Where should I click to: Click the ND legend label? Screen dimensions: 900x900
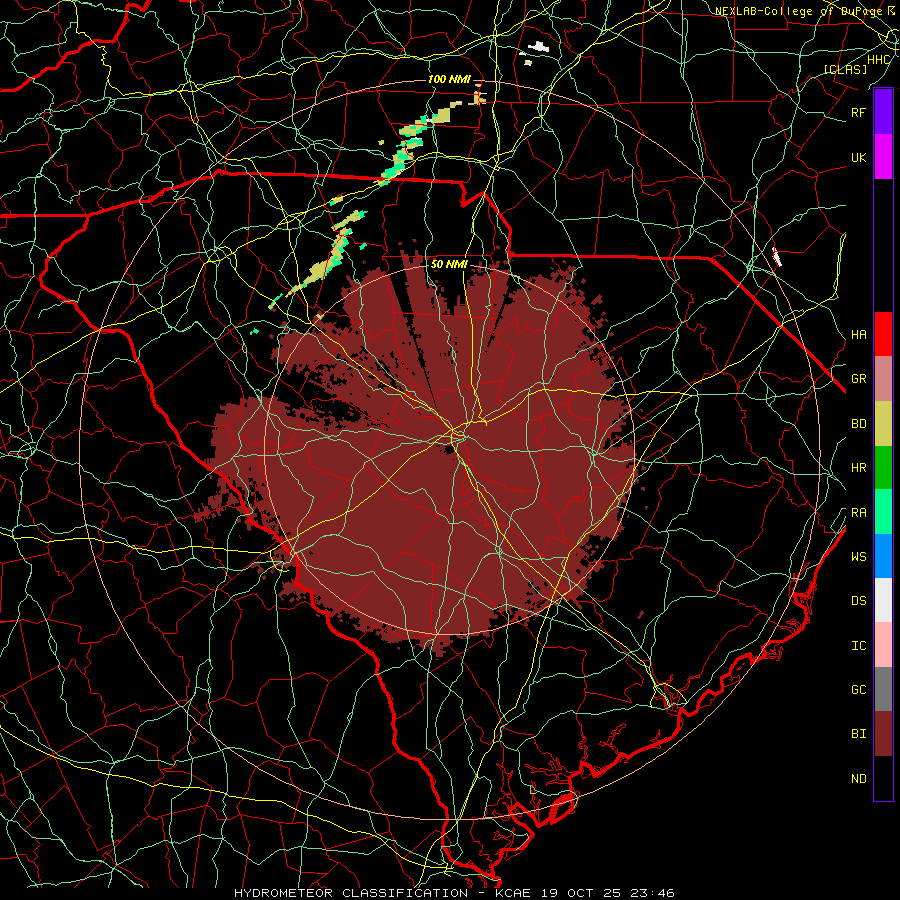coord(859,779)
